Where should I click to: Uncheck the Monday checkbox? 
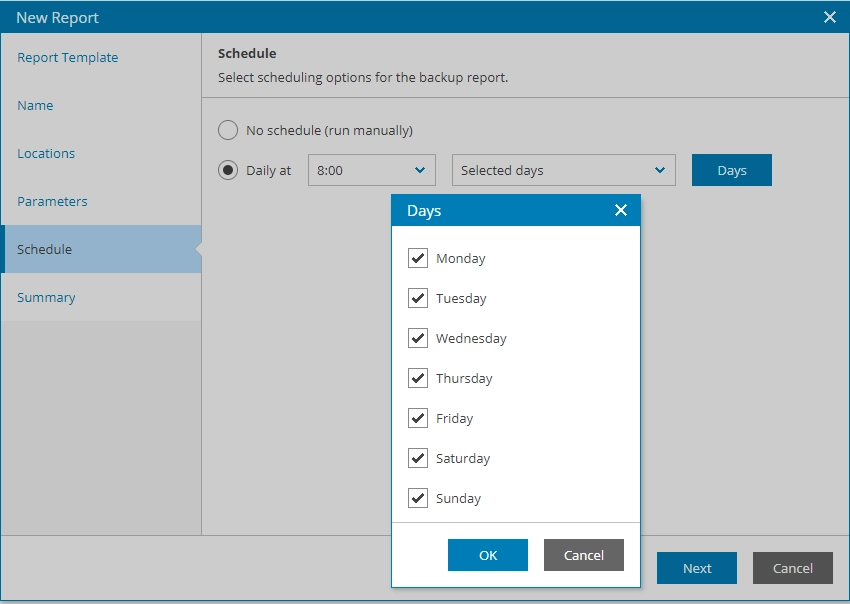(418, 258)
